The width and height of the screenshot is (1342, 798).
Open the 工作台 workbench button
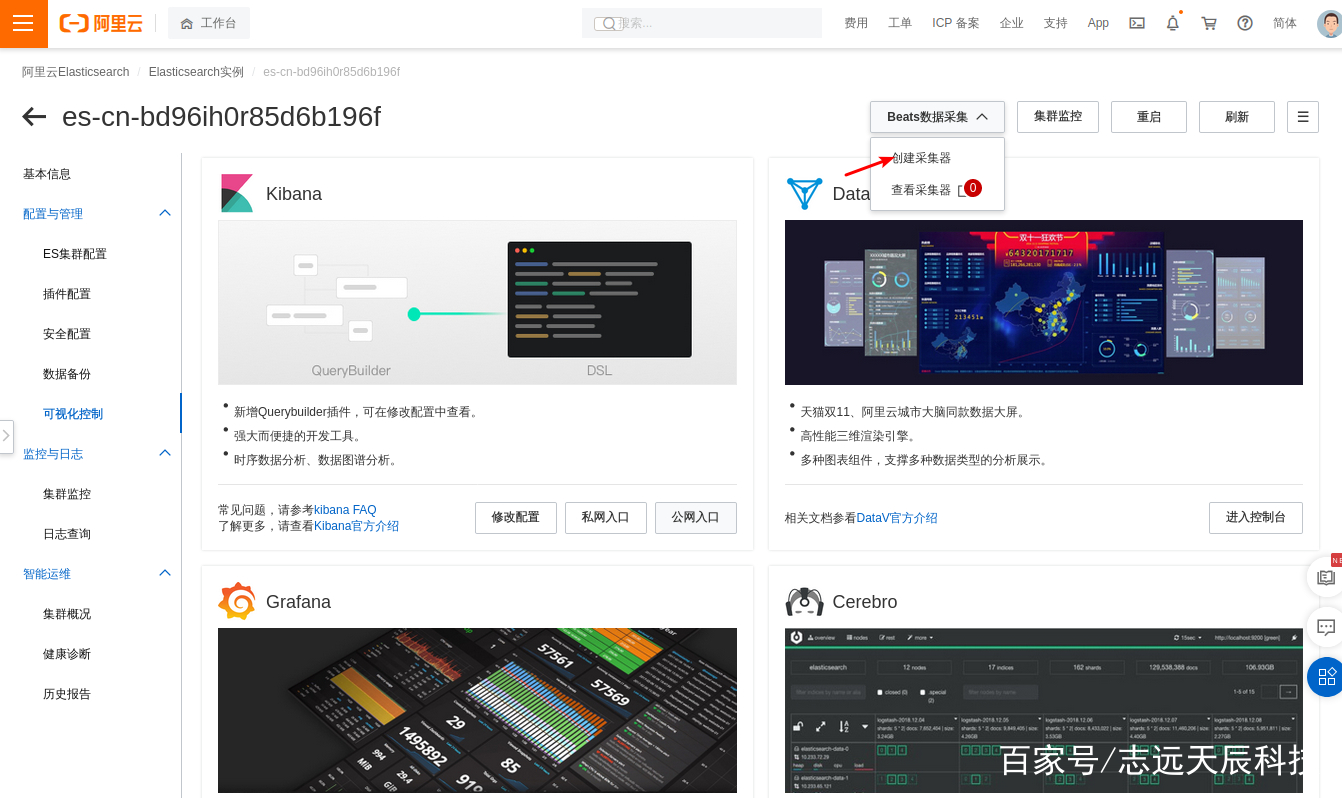[209, 23]
